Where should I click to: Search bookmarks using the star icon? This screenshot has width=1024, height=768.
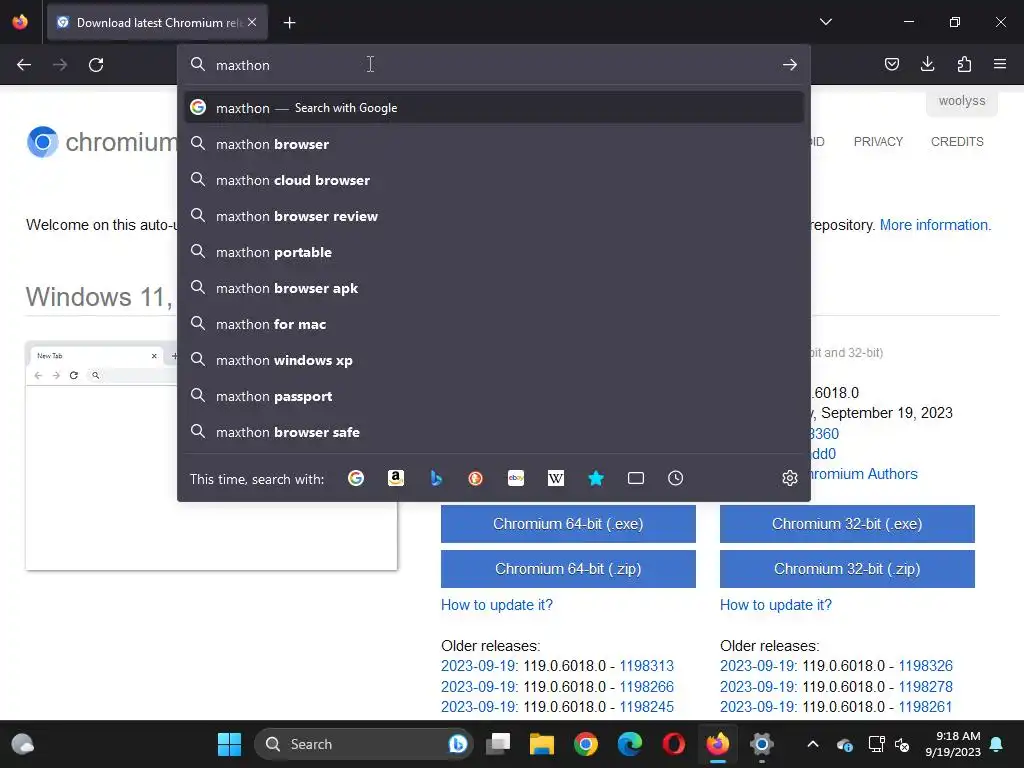pyautogui.click(x=596, y=479)
